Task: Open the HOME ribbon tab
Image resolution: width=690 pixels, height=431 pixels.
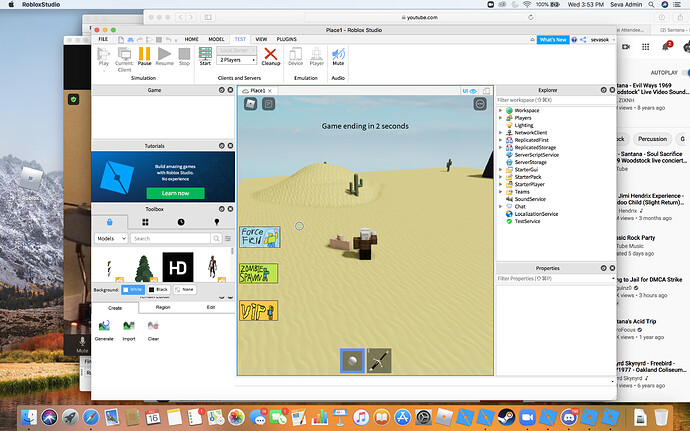Action: [191, 39]
